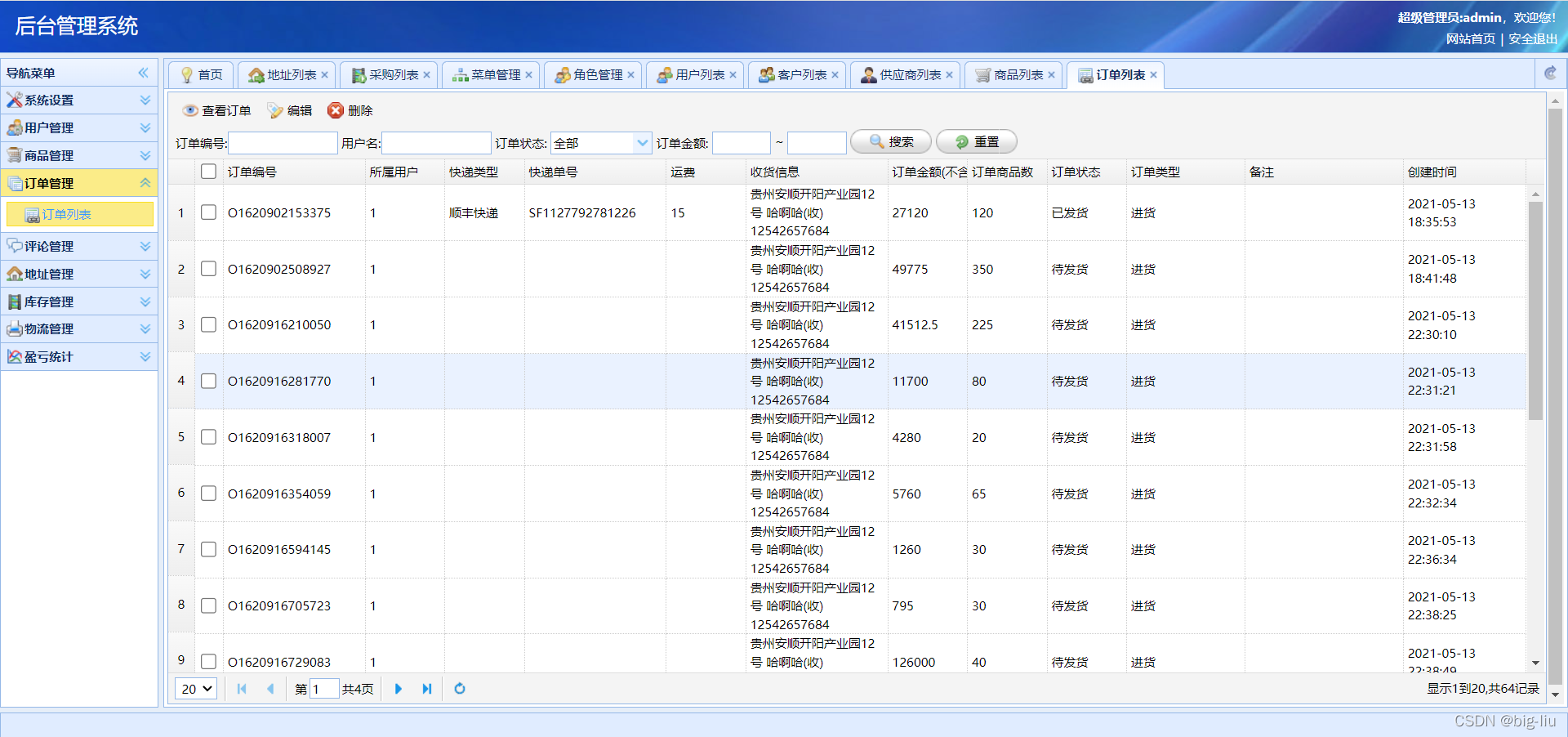Check the row for order O1620916281770
This screenshot has height=737, width=1568.
click(x=208, y=381)
